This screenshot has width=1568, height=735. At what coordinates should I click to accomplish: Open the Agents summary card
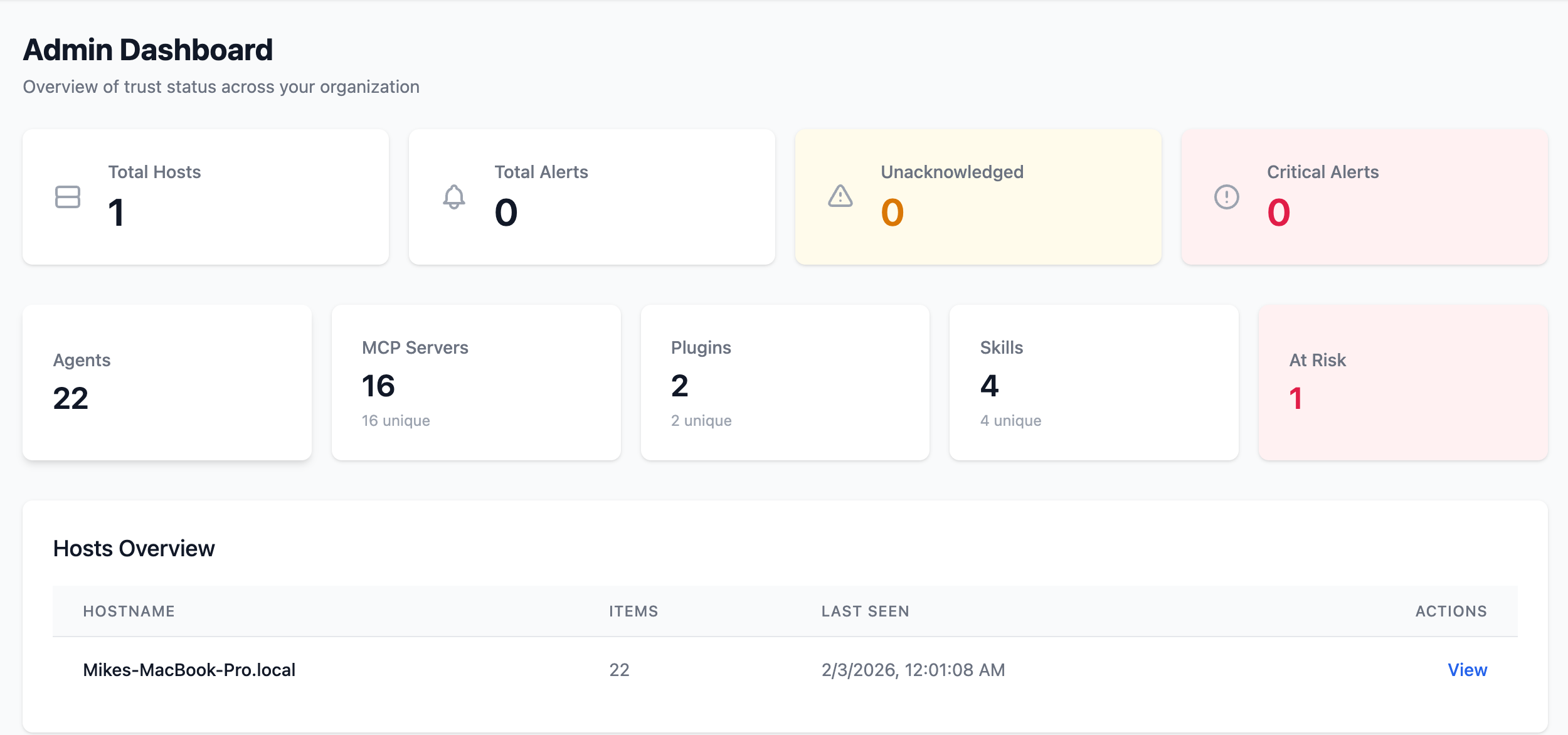click(x=166, y=381)
